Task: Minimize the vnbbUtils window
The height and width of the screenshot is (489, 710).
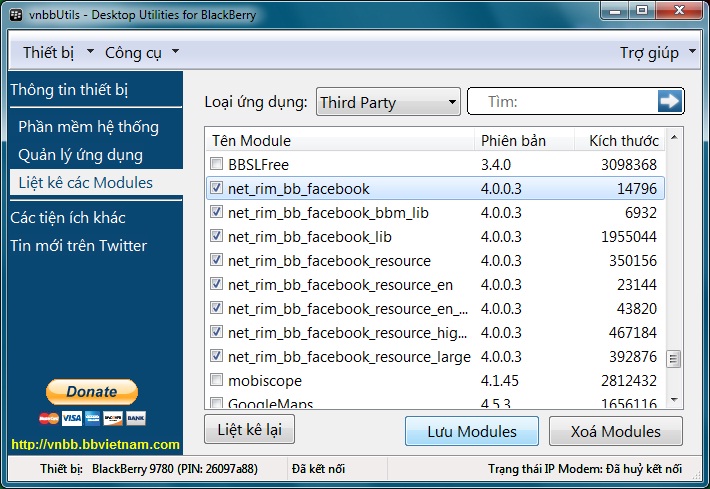Action: click(x=615, y=10)
